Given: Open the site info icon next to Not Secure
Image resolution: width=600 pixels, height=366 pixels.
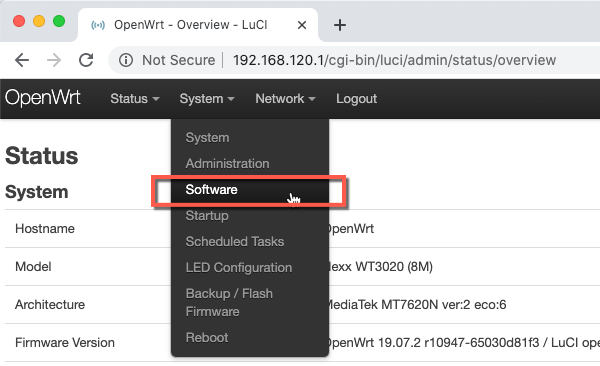Looking at the screenshot, I should tap(126, 60).
